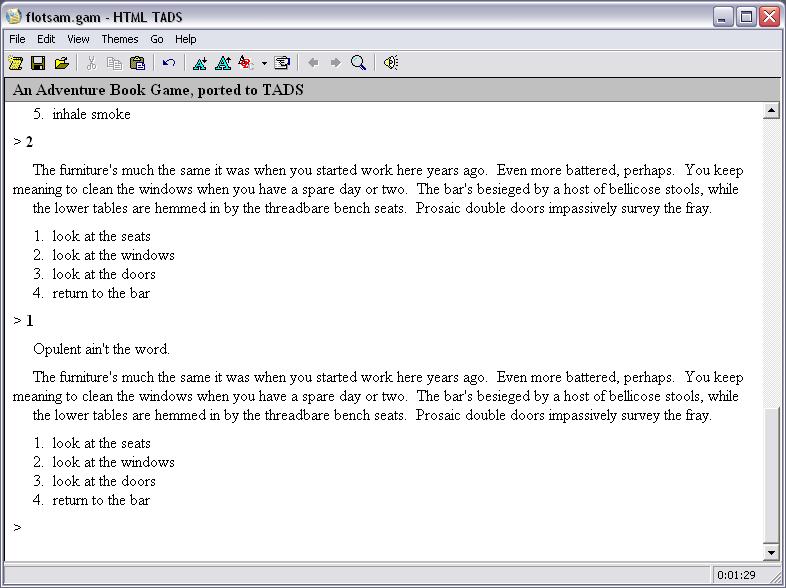Click the scrollbar down arrow

click(771, 552)
